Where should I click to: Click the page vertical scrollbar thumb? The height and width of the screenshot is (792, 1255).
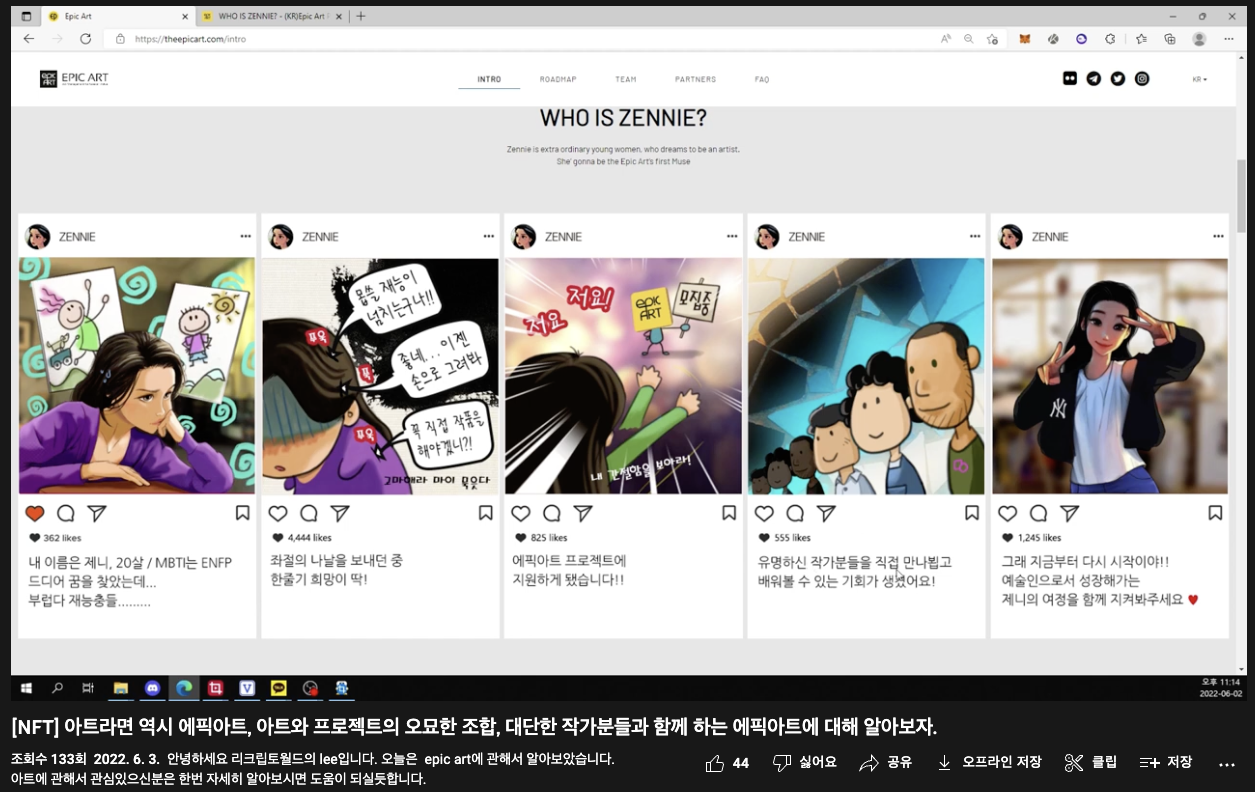(1241, 195)
